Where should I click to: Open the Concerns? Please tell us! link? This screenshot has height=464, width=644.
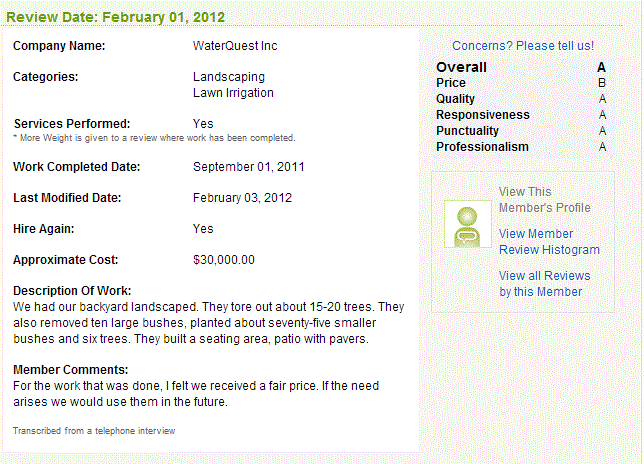coord(523,46)
